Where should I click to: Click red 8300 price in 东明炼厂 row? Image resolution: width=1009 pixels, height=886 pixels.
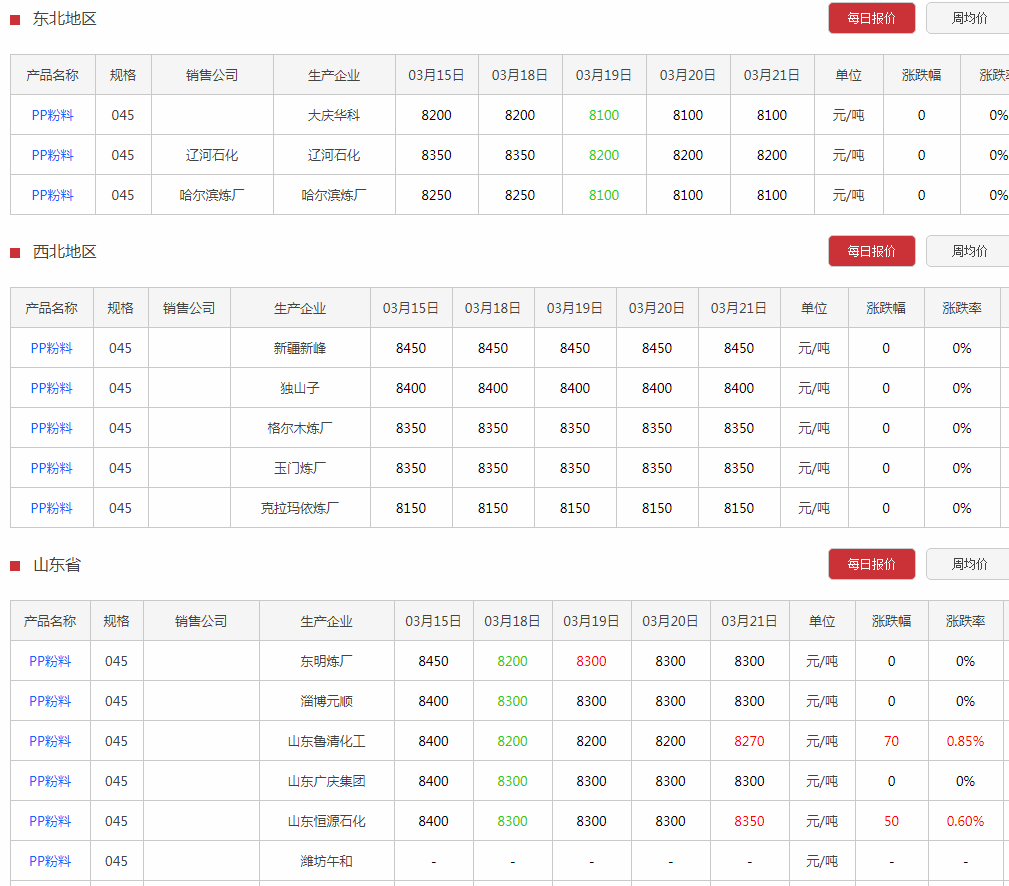point(591,661)
